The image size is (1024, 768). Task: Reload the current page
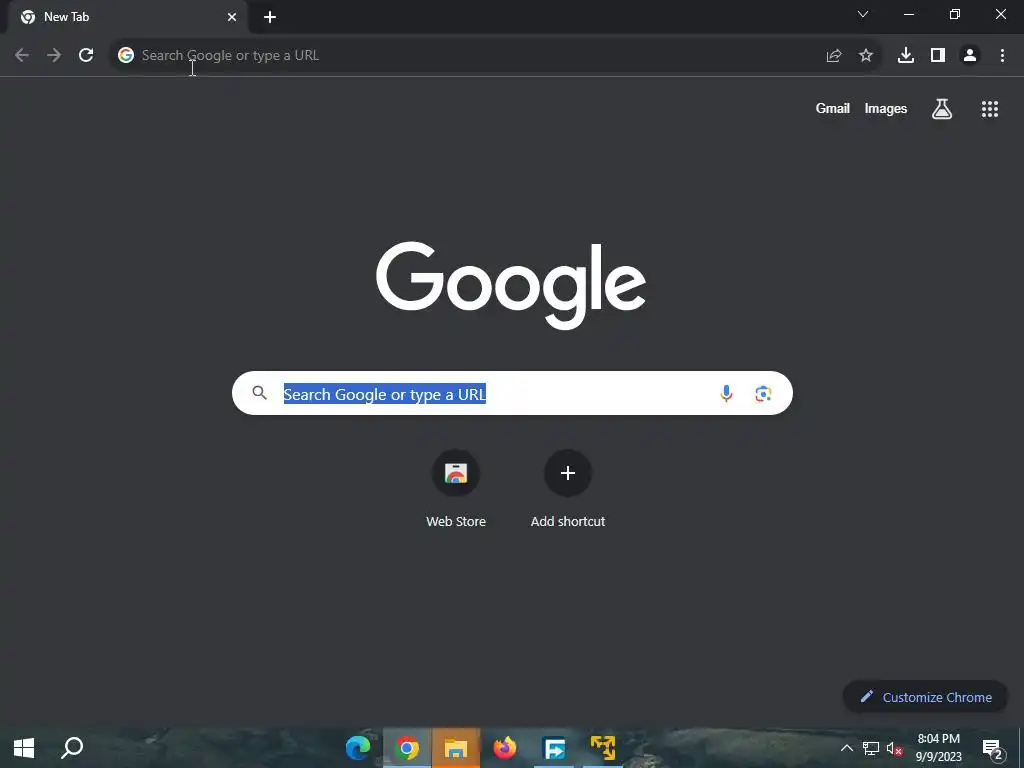point(86,56)
